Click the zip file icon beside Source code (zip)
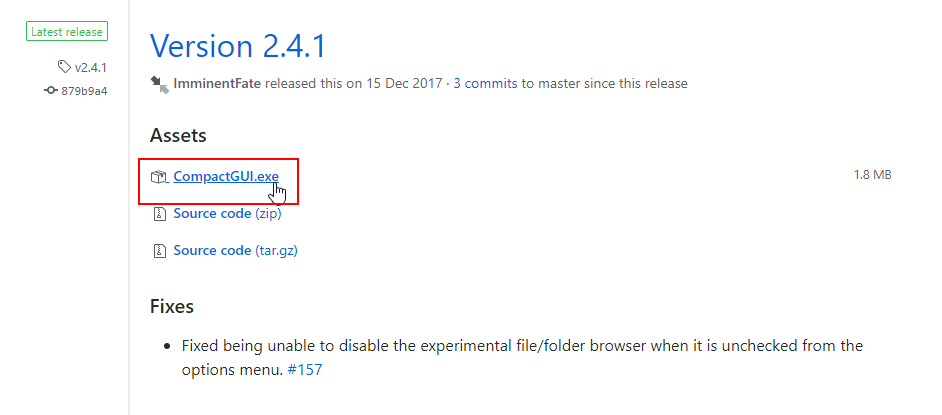 point(158,213)
